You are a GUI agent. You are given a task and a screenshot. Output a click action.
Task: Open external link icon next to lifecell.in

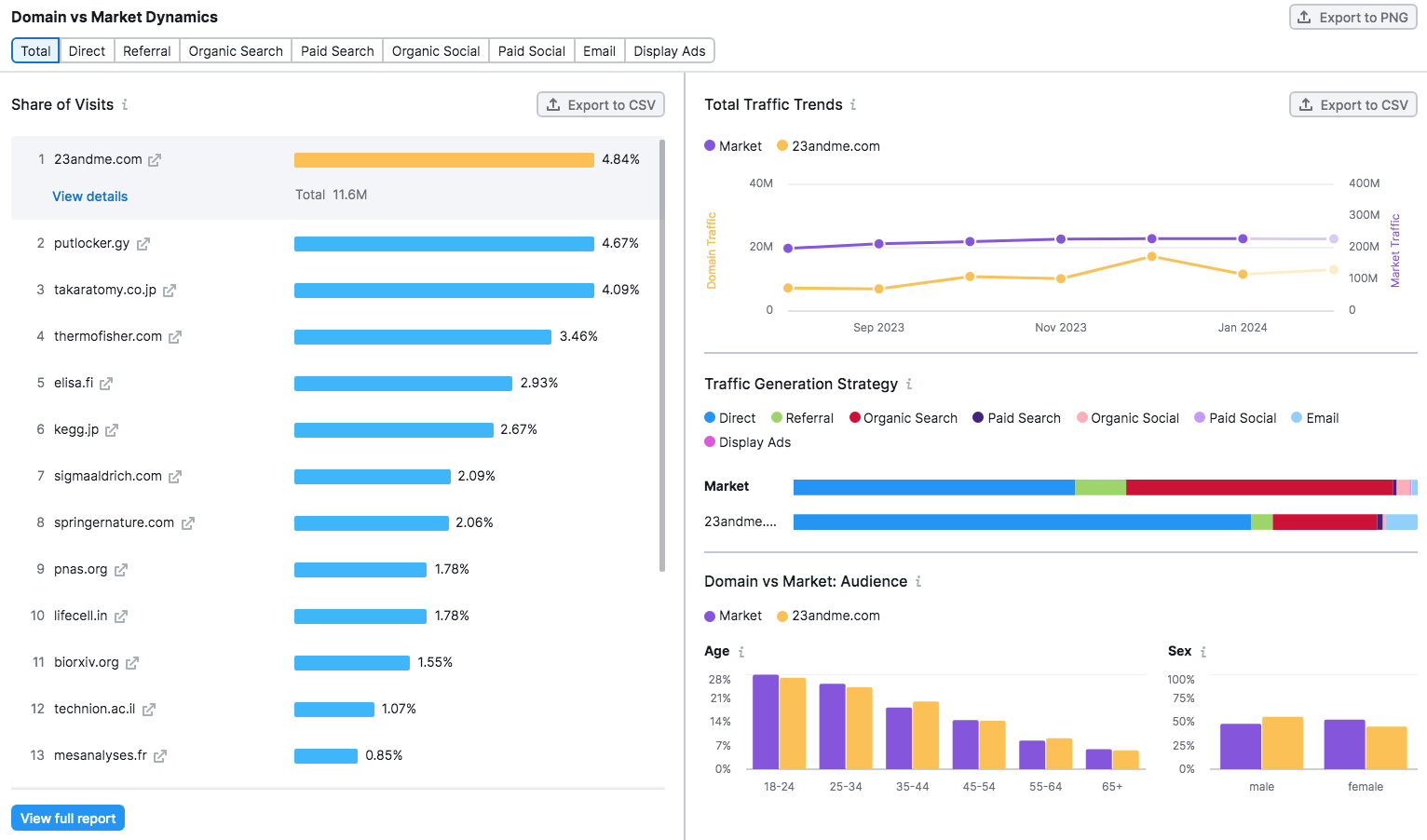[x=121, y=616]
